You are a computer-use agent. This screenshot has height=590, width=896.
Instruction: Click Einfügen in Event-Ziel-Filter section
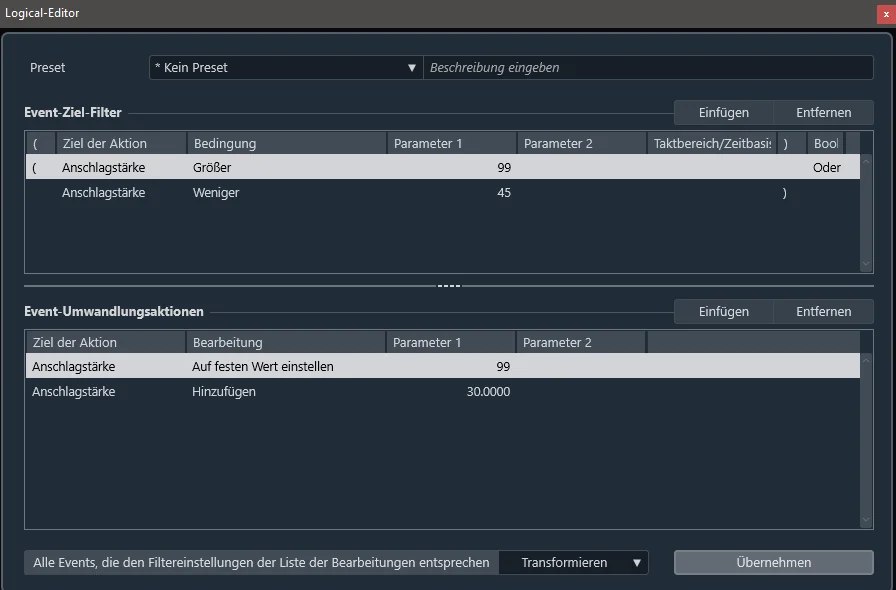723,113
